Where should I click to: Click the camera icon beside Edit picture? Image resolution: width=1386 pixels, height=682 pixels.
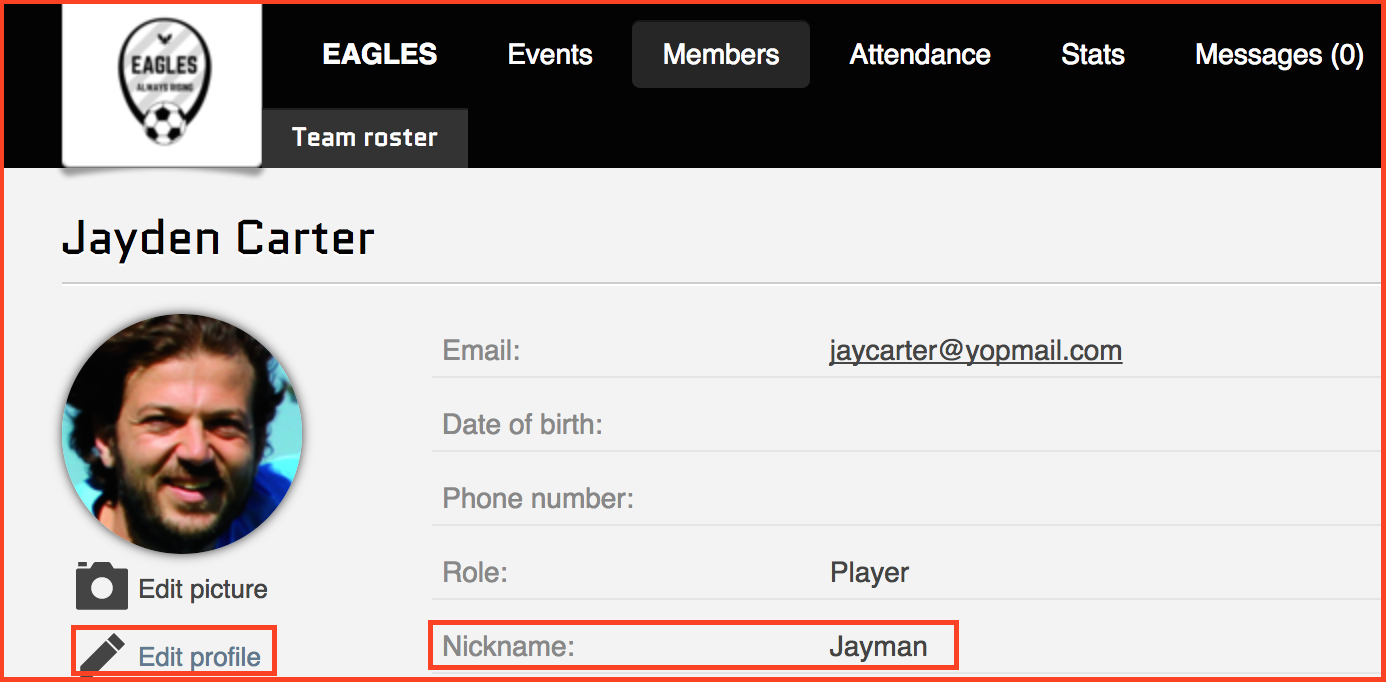pyautogui.click(x=102, y=587)
